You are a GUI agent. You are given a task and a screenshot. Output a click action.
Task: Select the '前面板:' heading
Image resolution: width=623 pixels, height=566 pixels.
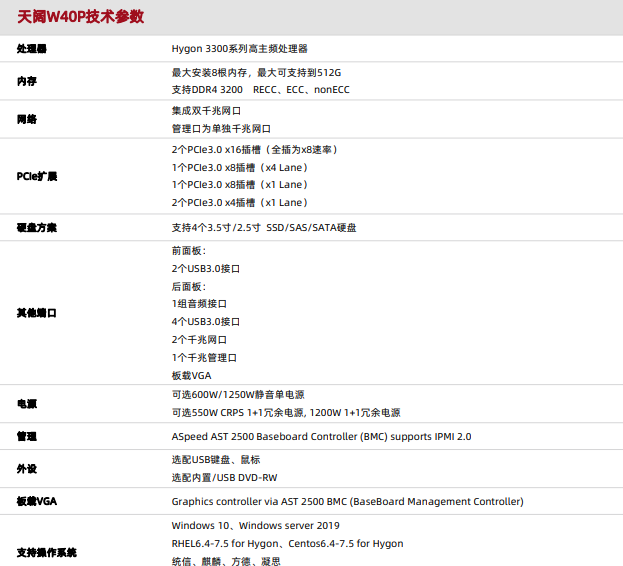coord(189,251)
